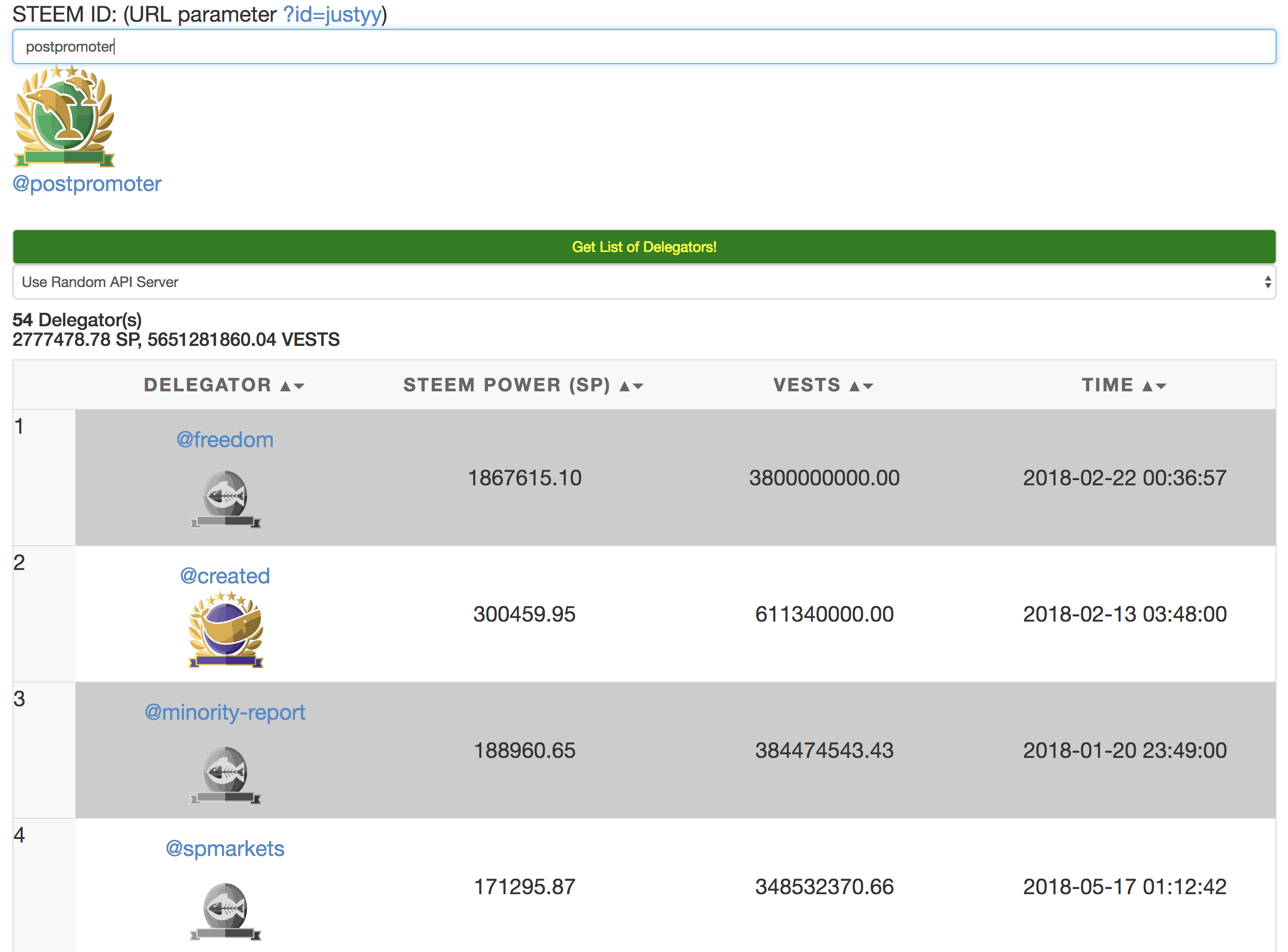Select the 171295.87 SP value
This screenshot has height=952, width=1288.
click(525, 887)
